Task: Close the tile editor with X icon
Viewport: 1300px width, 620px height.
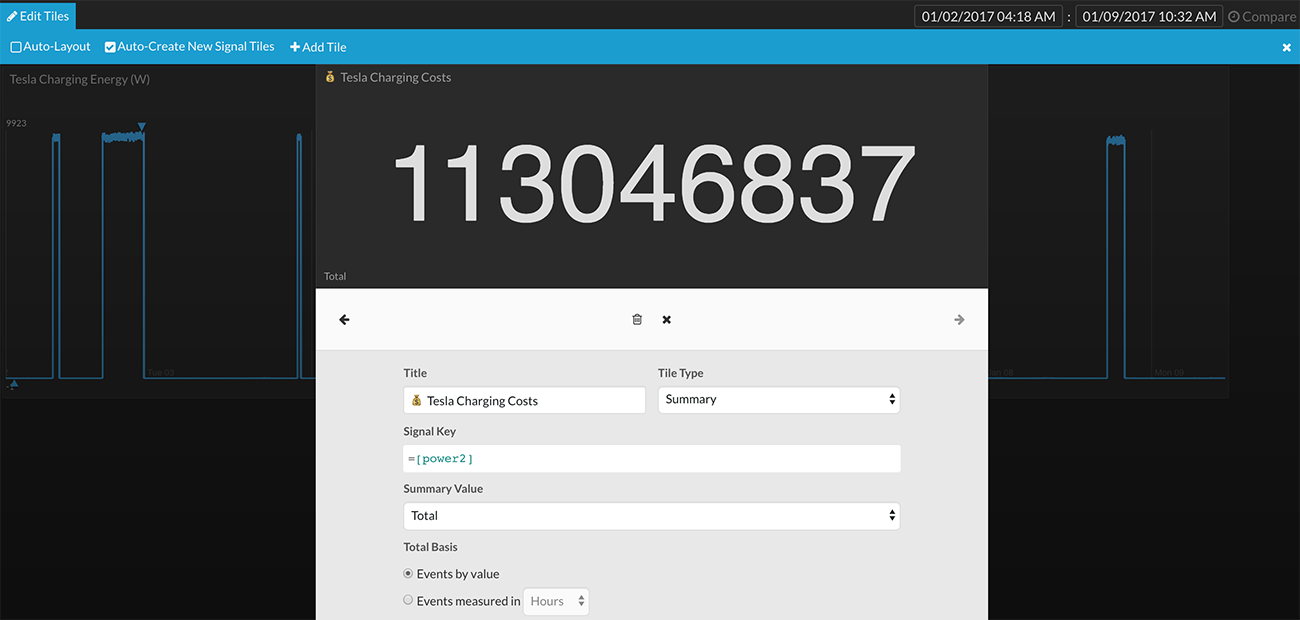Action: tap(667, 320)
